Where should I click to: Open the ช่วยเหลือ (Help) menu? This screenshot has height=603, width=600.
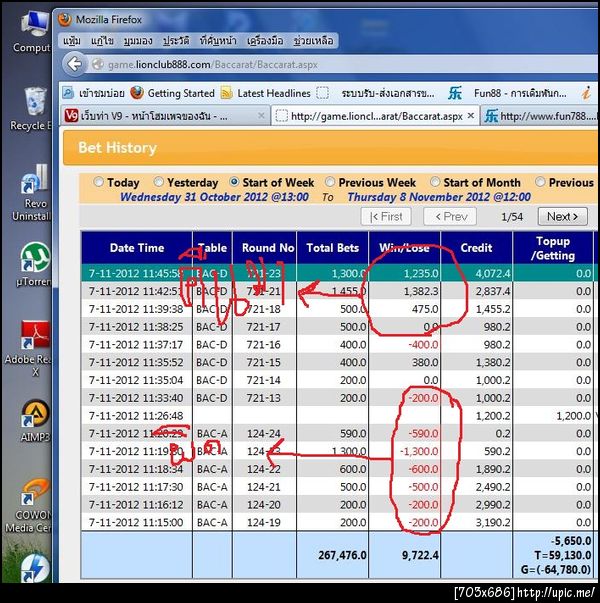[x=313, y=41]
